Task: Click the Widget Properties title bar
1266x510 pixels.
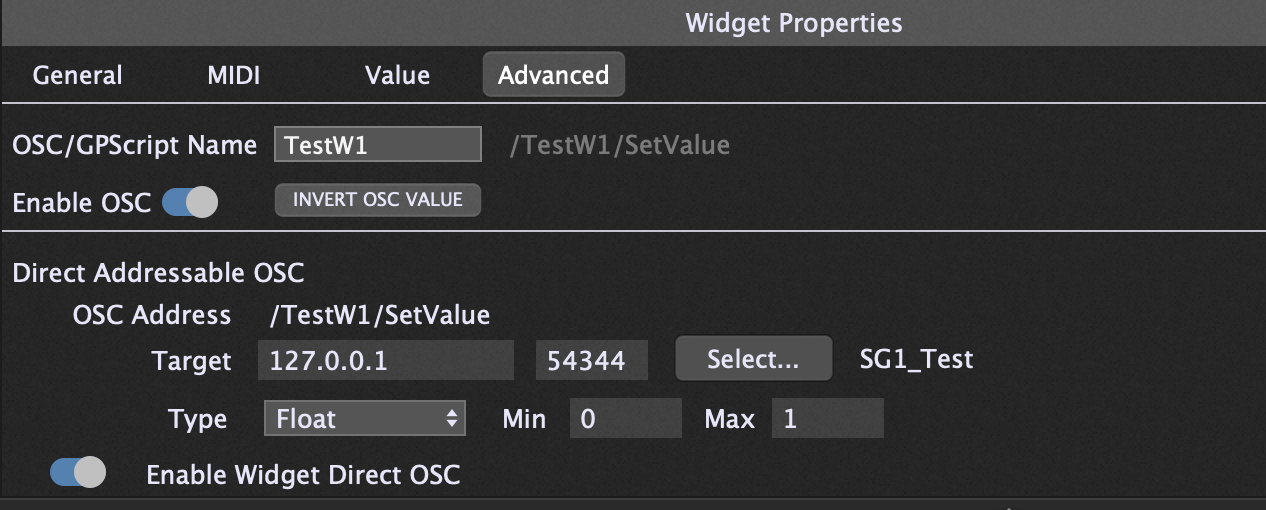Action: (x=793, y=23)
